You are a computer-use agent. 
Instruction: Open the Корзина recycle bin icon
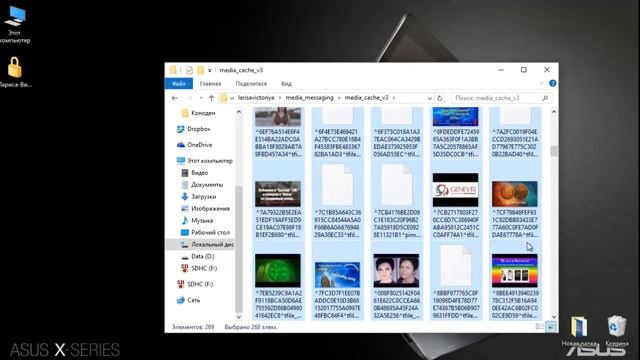tap(617, 331)
